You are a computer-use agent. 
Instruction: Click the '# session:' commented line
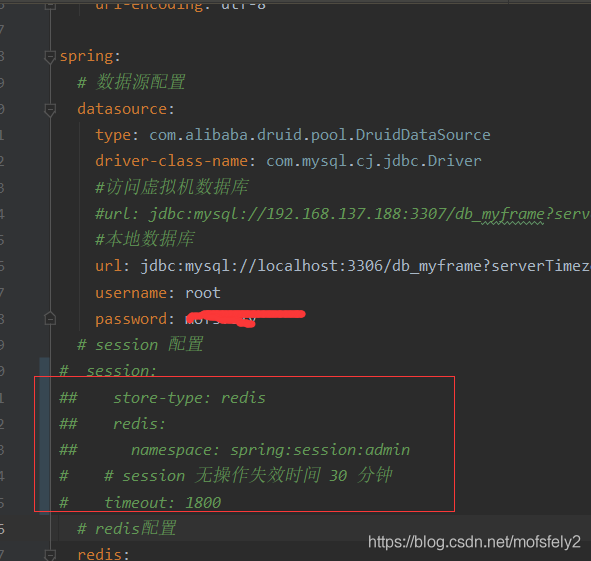click(108, 371)
